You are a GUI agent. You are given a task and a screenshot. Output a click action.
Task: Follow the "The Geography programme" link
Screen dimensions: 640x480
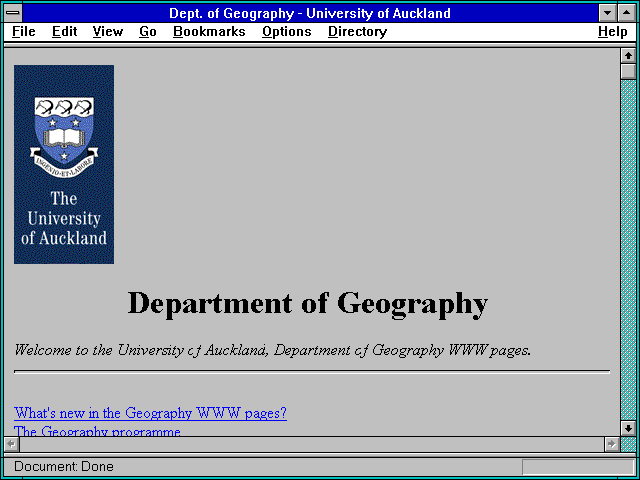[97, 431]
